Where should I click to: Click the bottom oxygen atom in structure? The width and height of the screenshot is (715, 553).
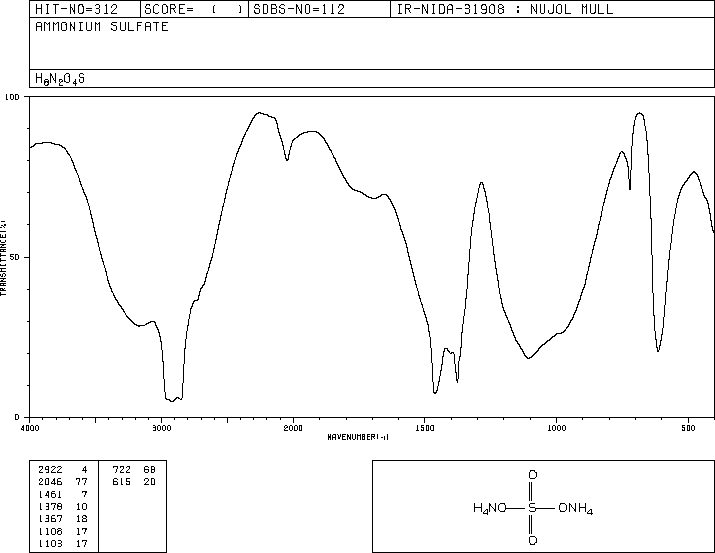532,541
